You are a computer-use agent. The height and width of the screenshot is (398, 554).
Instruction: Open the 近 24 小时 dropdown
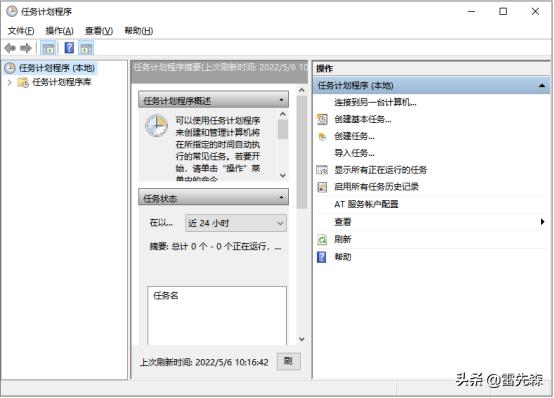[236, 223]
